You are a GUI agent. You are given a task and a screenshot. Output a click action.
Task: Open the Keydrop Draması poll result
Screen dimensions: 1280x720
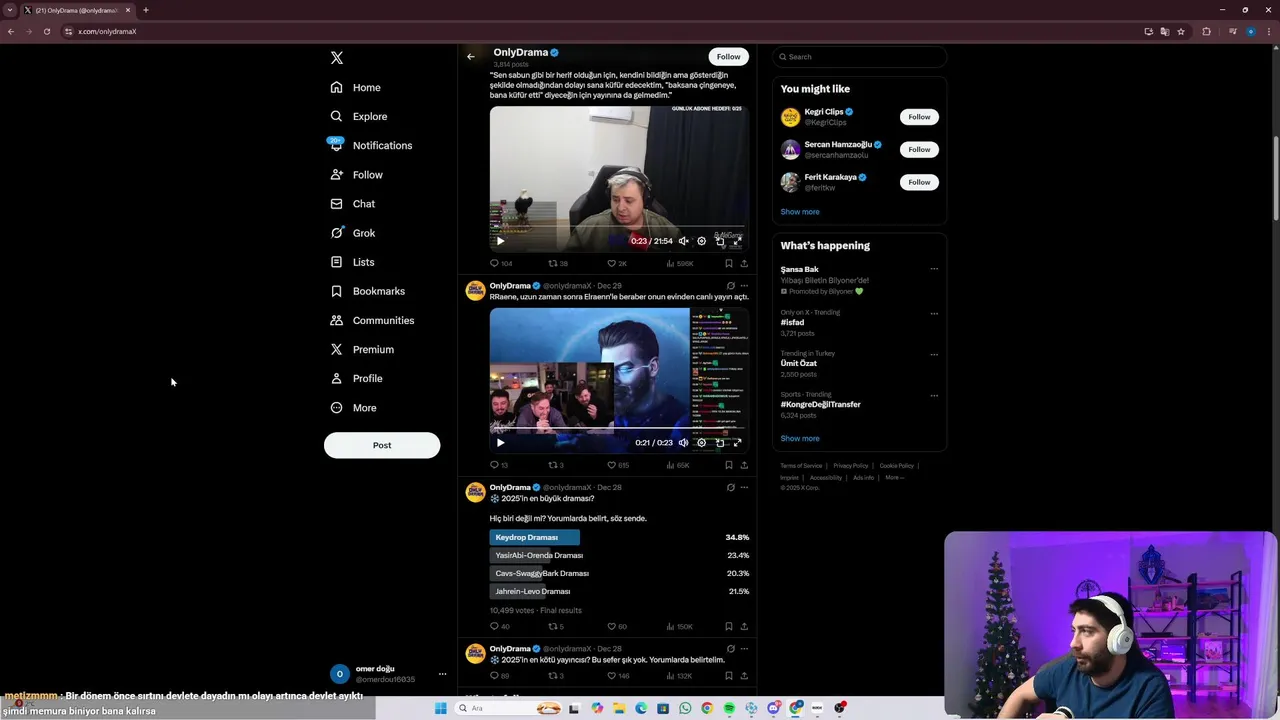coord(619,537)
